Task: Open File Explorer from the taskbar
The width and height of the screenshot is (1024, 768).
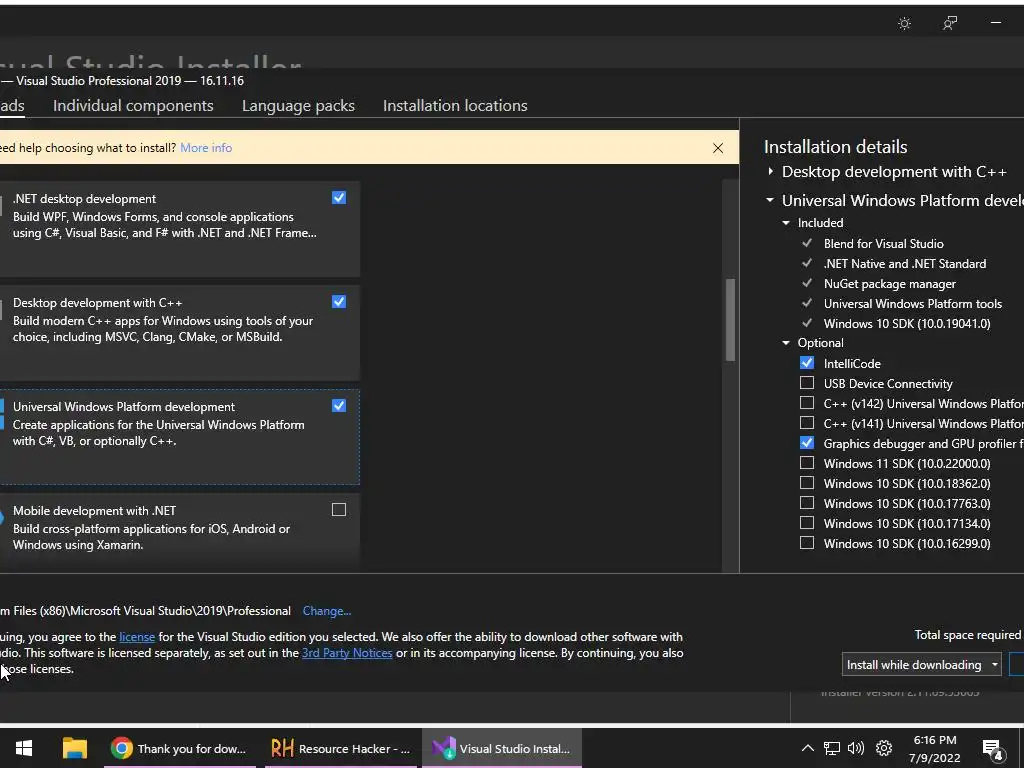Action: (74, 748)
